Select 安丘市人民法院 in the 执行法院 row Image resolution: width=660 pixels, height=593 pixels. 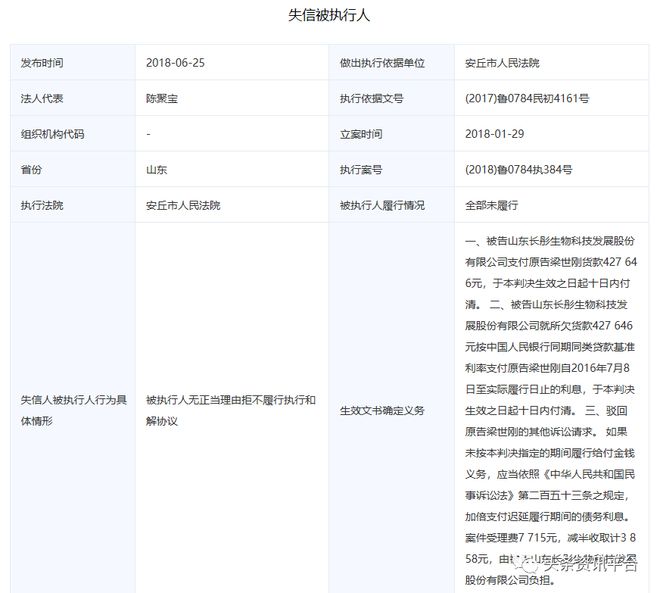[183, 205]
